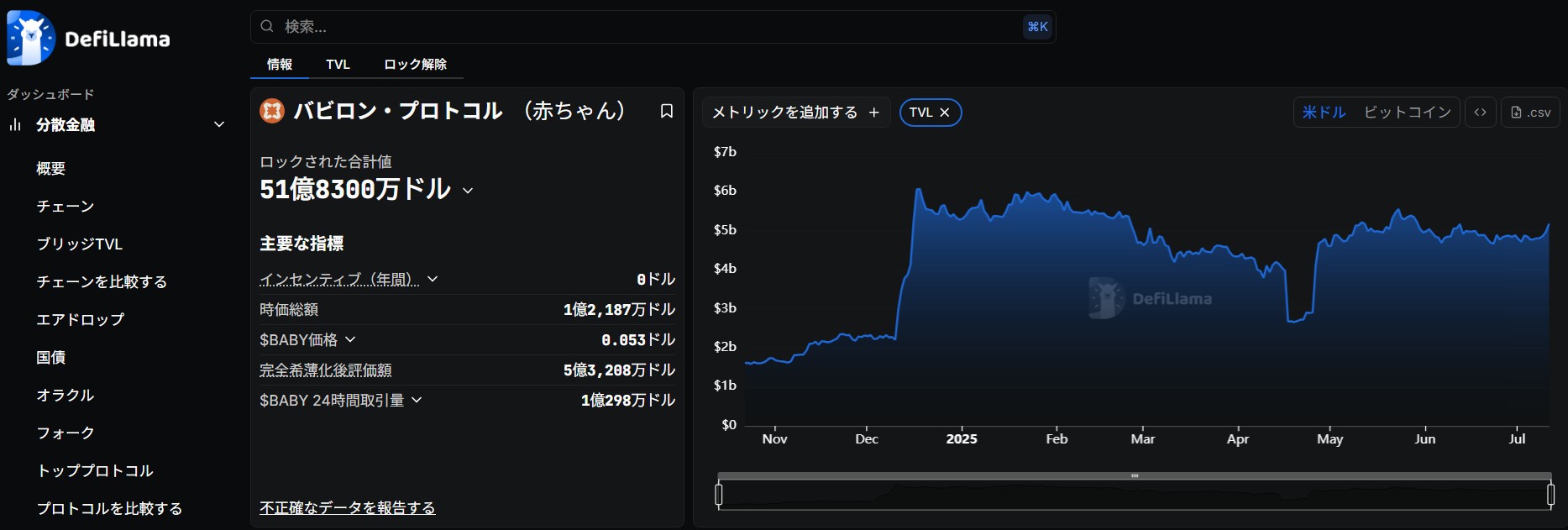Click the DefiLlama logo icon
1568x530 pixels.
(x=31, y=39)
